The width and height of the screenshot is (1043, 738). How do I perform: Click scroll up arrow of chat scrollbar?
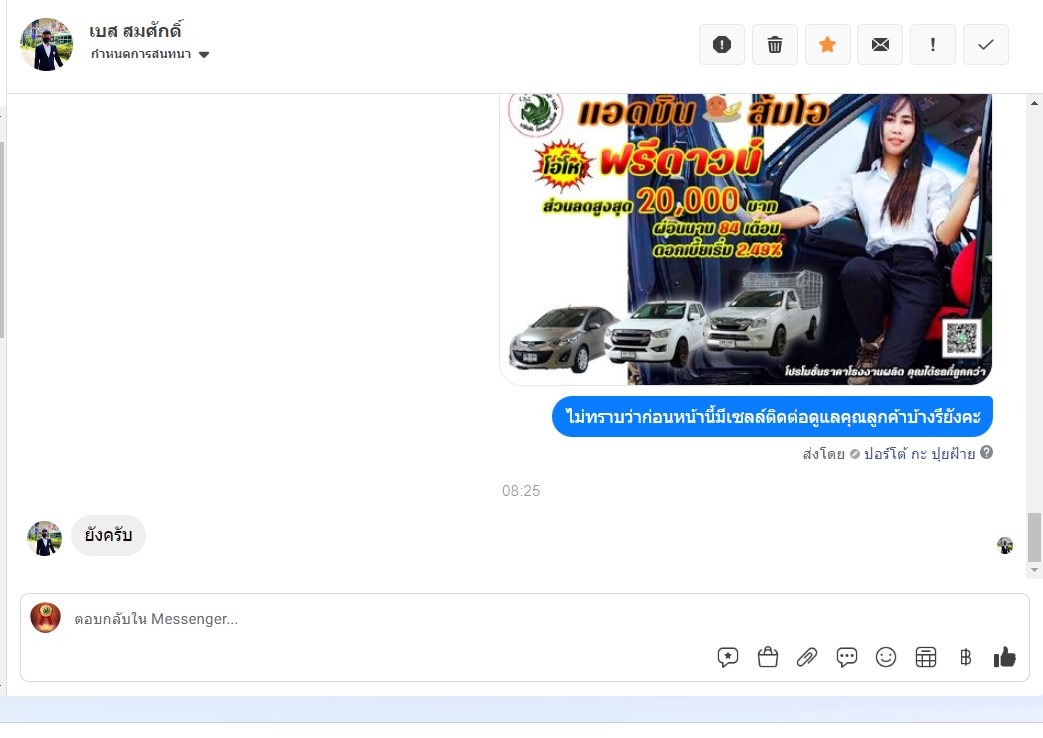(1034, 102)
